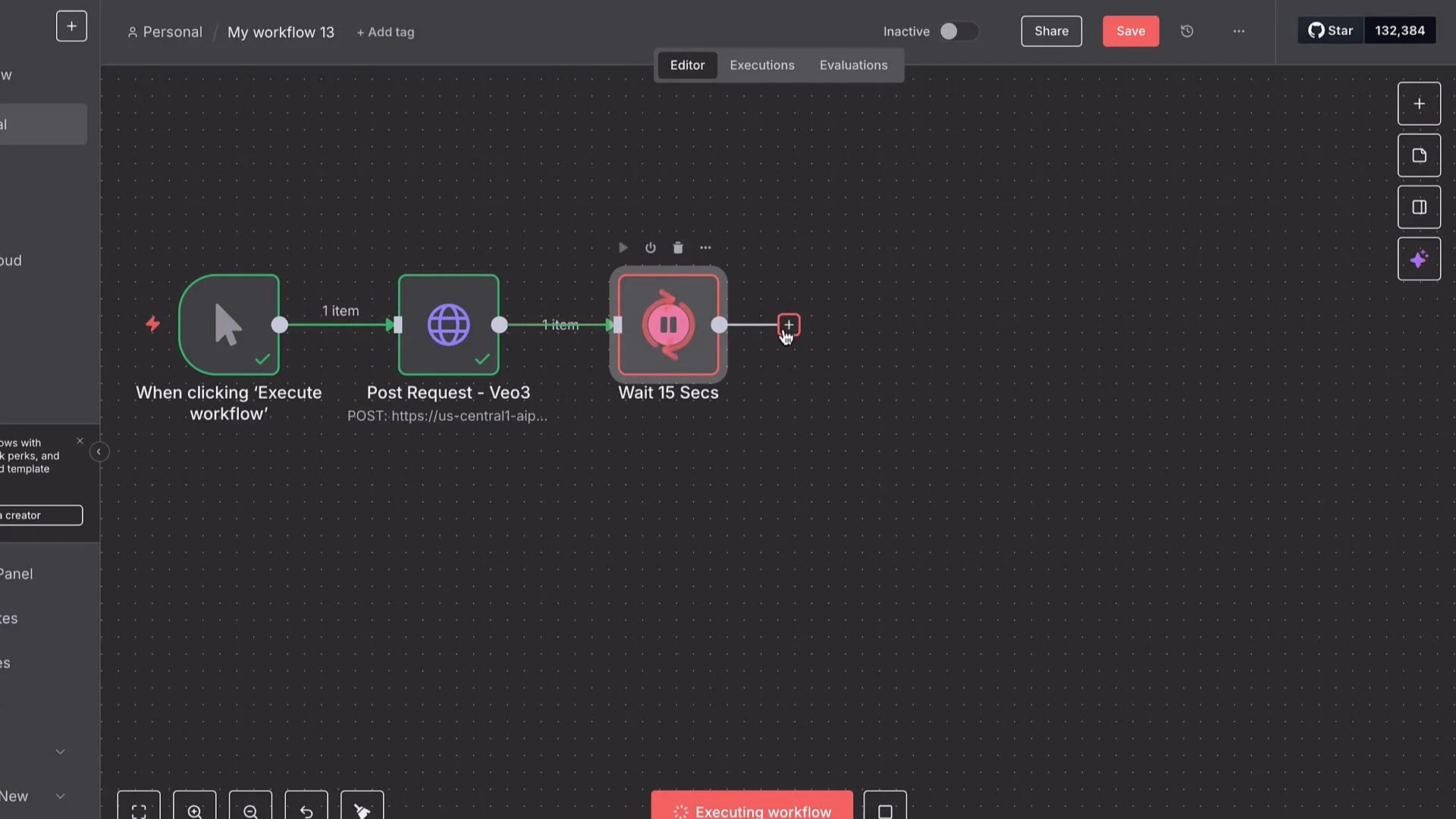Expand the chevron above What's New
This screenshot has height=819, width=1456.
coord(60,752)
